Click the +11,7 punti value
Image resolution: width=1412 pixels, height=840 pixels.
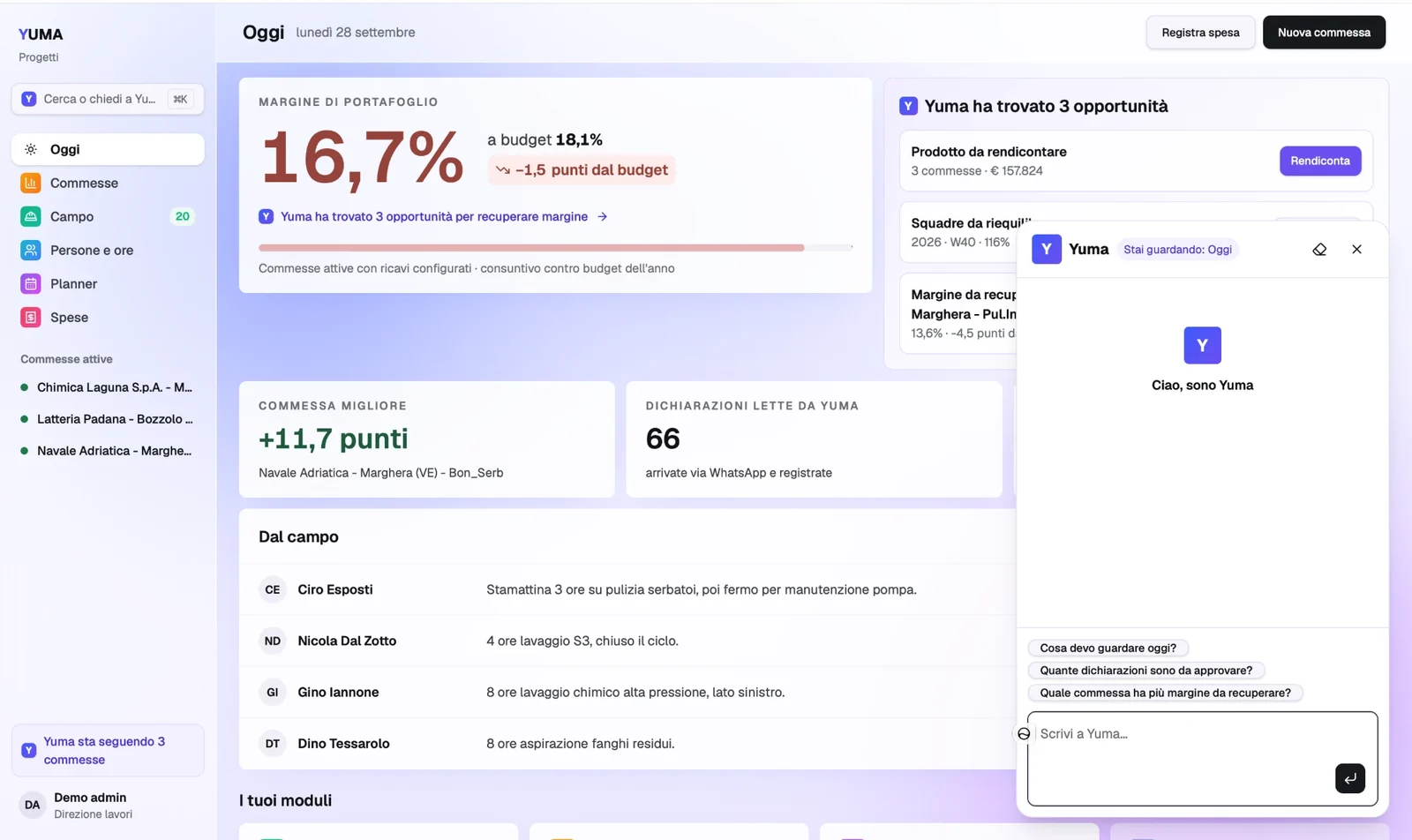tap(333, 439)
